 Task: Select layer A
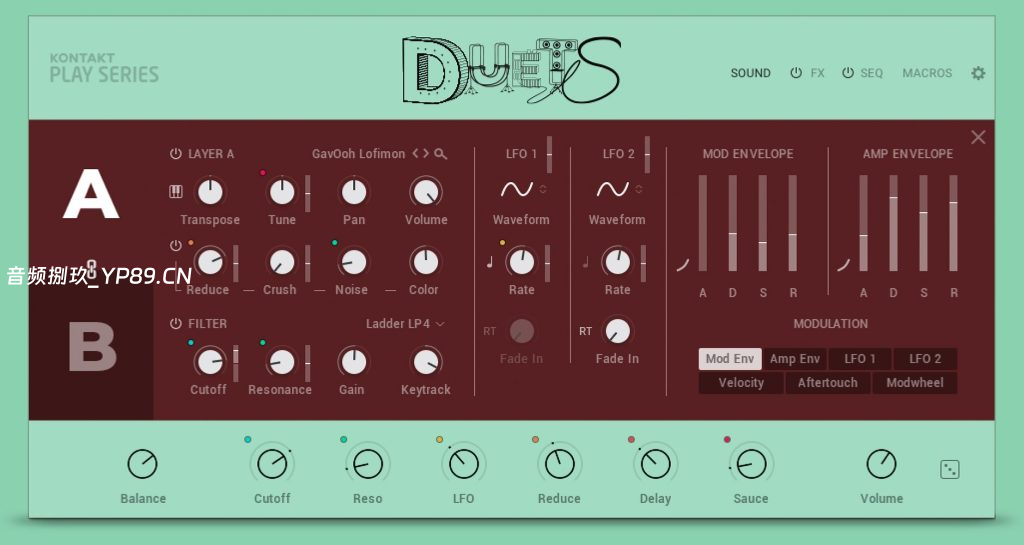pyautogui.click(x=91, y=194)
